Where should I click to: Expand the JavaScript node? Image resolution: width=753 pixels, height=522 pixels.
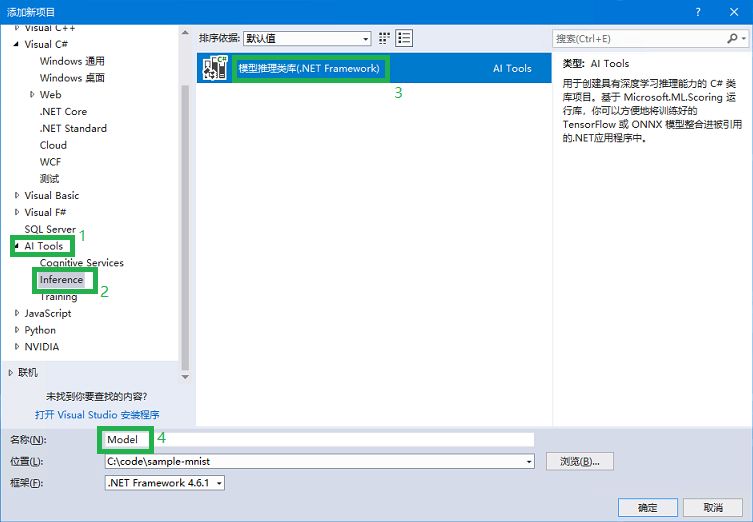pos(17,313)
